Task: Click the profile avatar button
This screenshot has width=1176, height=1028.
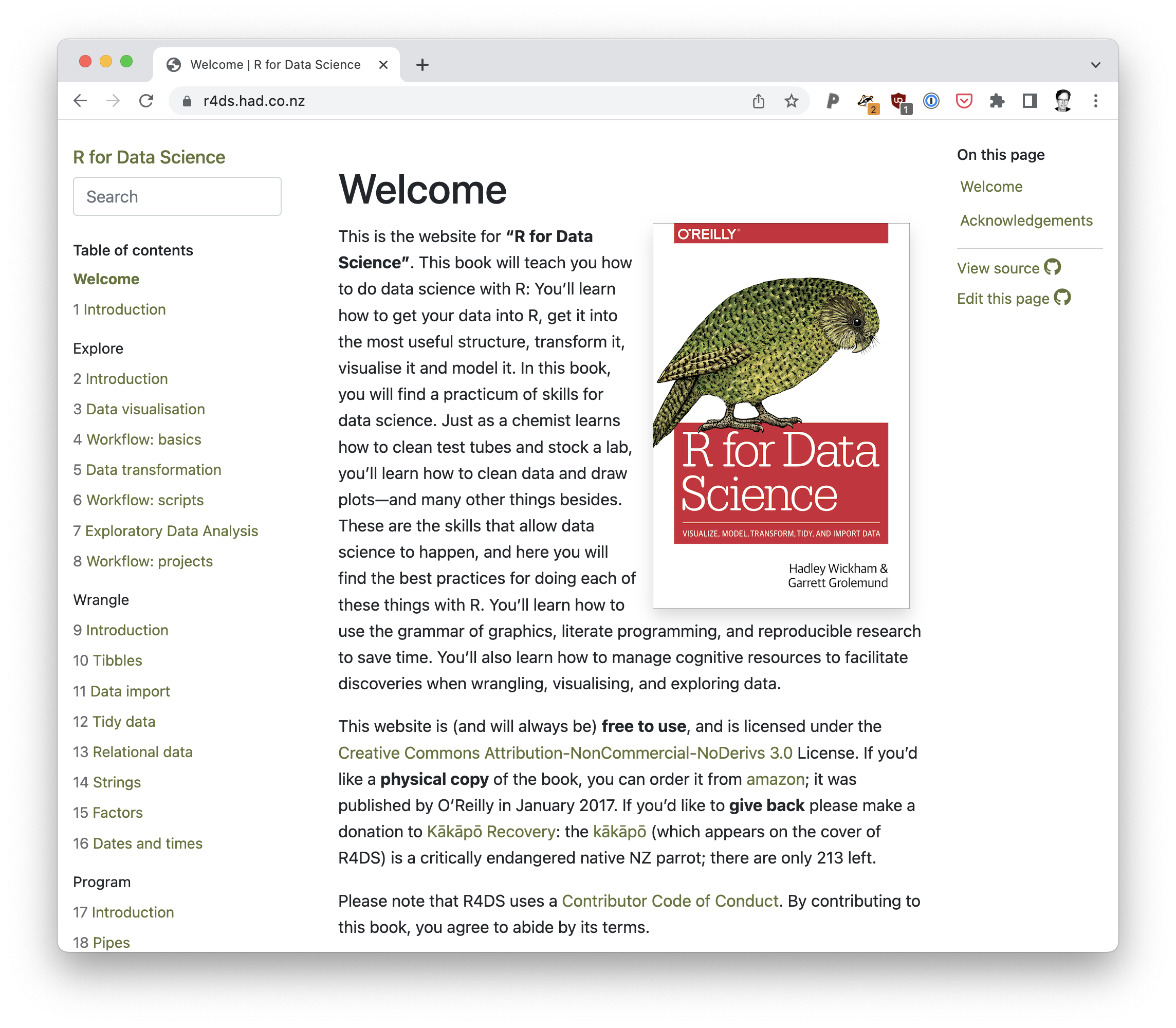Action: point(1063,101)
